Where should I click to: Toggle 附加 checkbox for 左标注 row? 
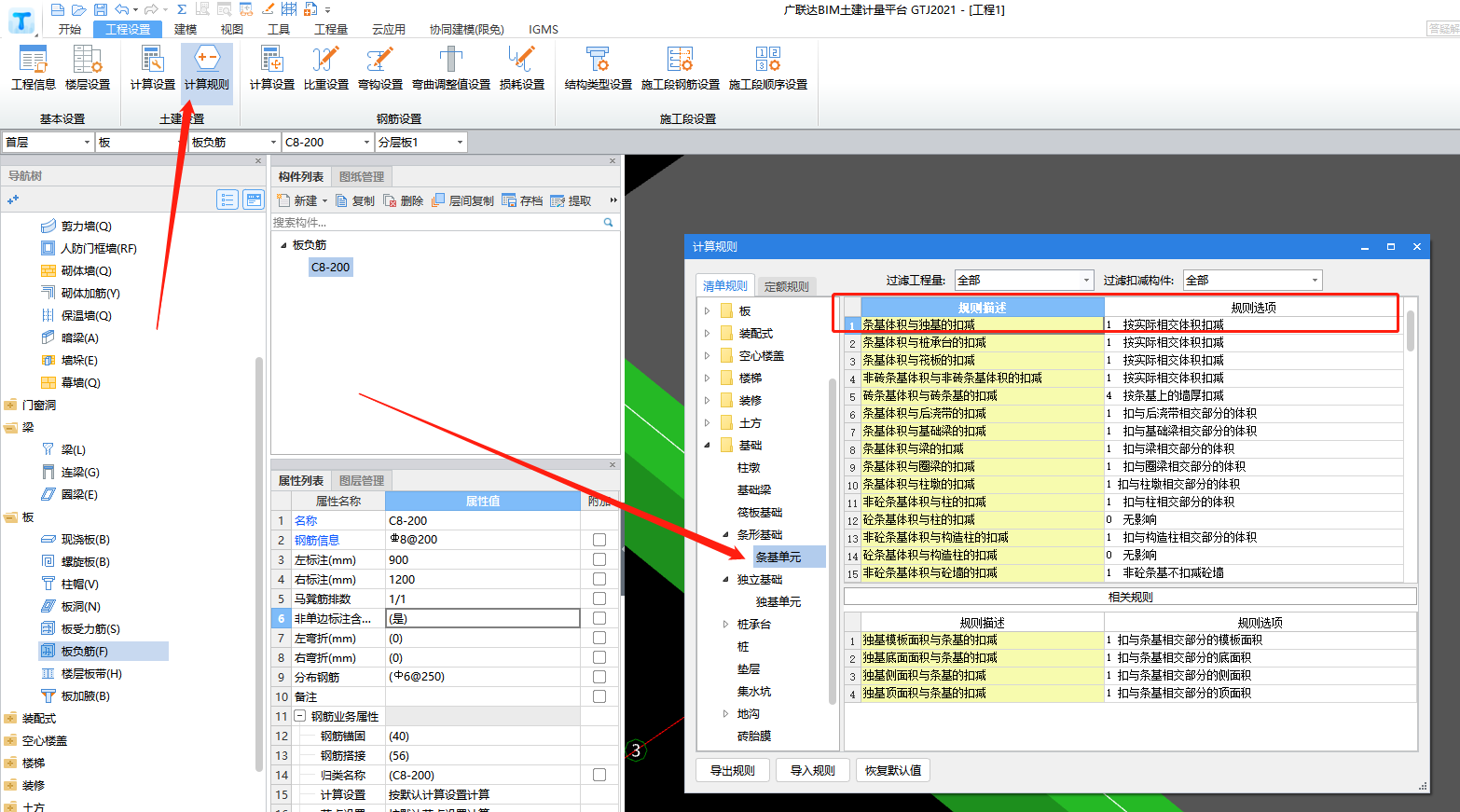(599, 559)
